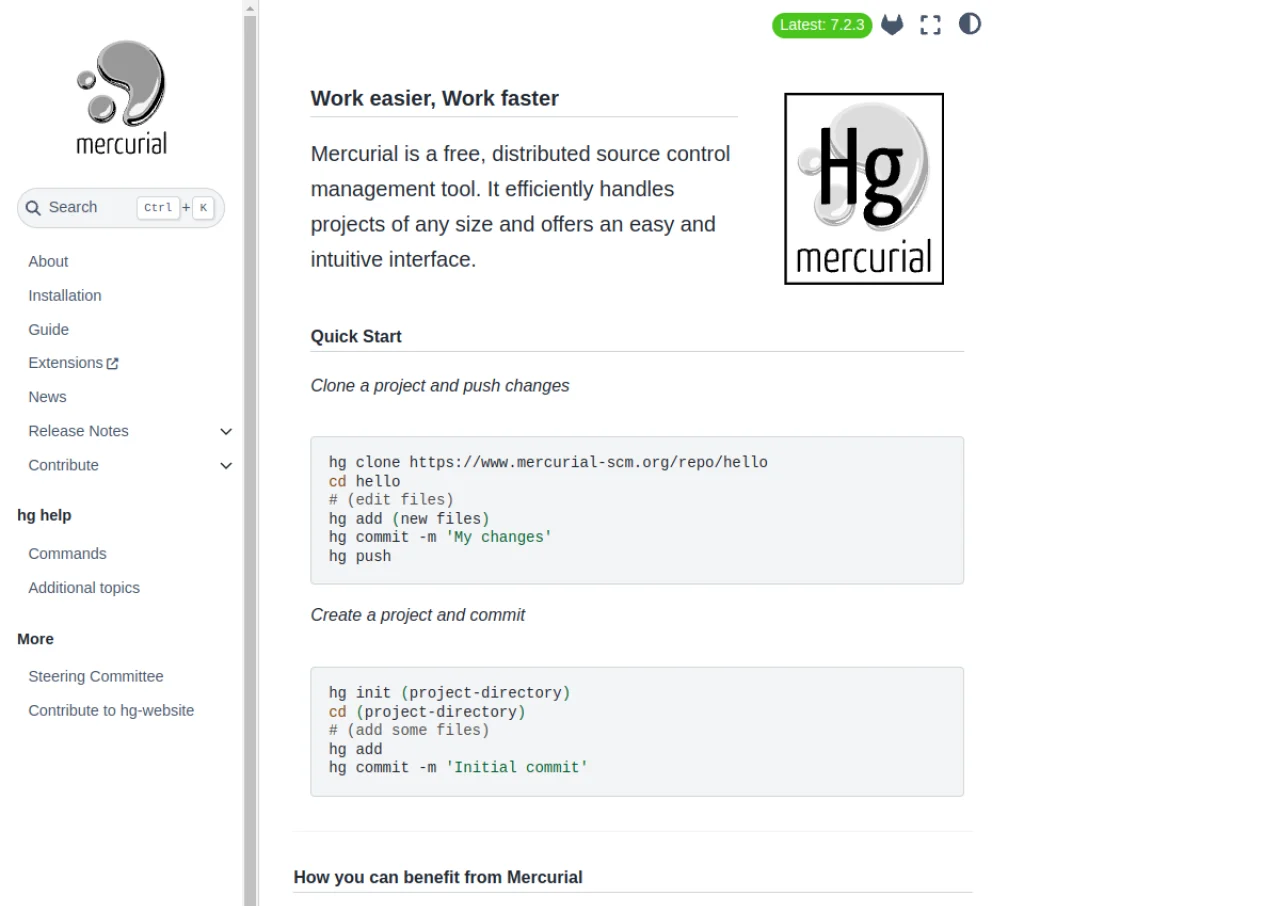
Task: Click the "hg commit -m 'Initial commit'" line
Action: [458, 768]
